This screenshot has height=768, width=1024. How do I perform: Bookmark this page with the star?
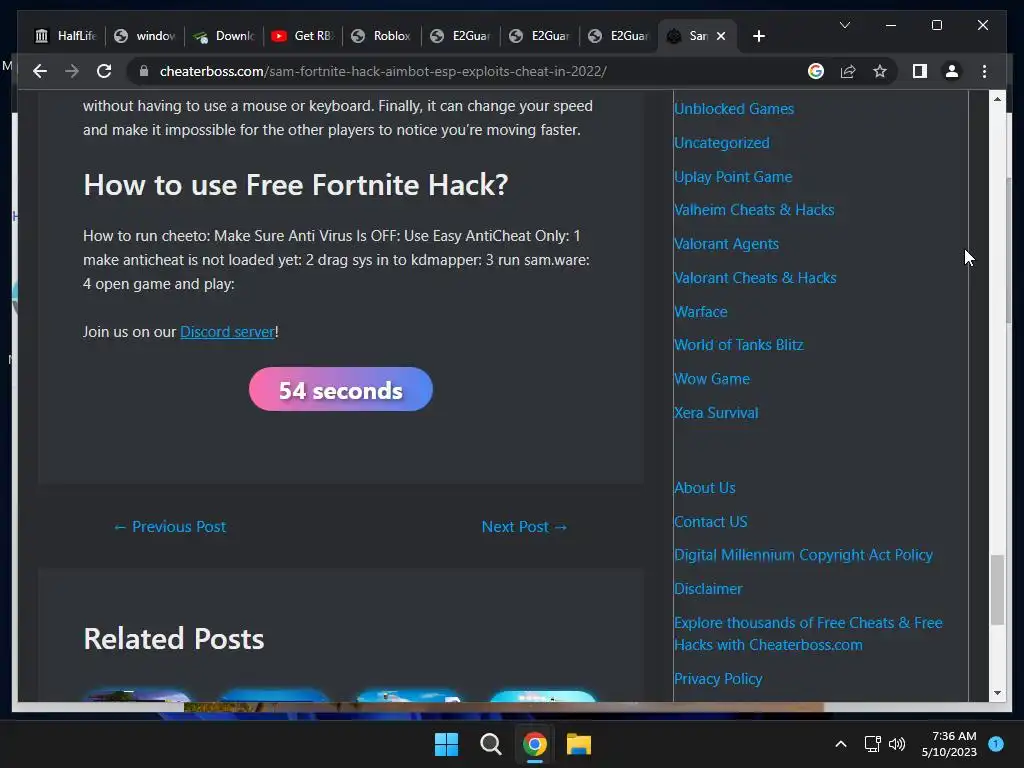tap(880, 71)
